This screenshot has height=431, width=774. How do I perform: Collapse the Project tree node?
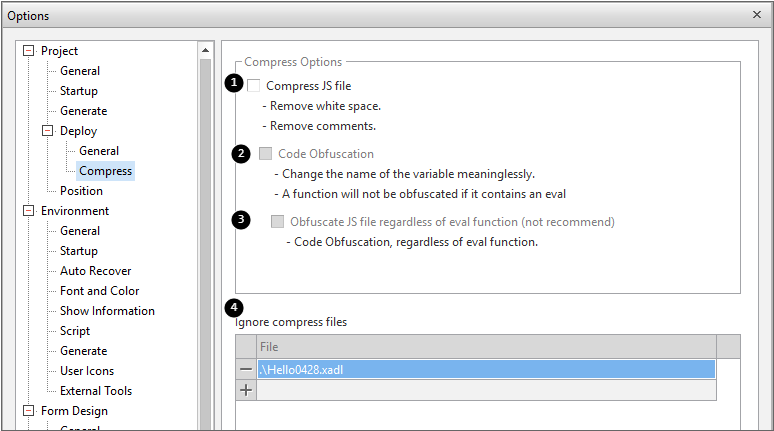coord(28,51)
